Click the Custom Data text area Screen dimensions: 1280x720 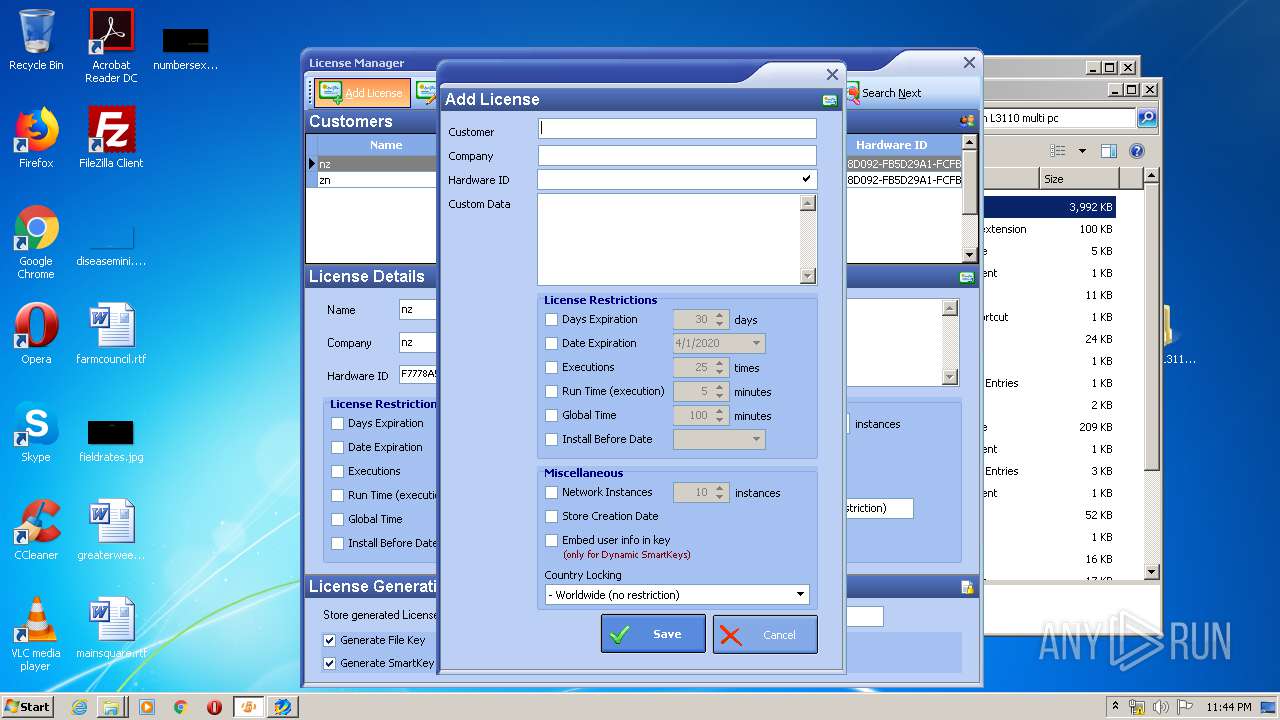tap(669, 240)
